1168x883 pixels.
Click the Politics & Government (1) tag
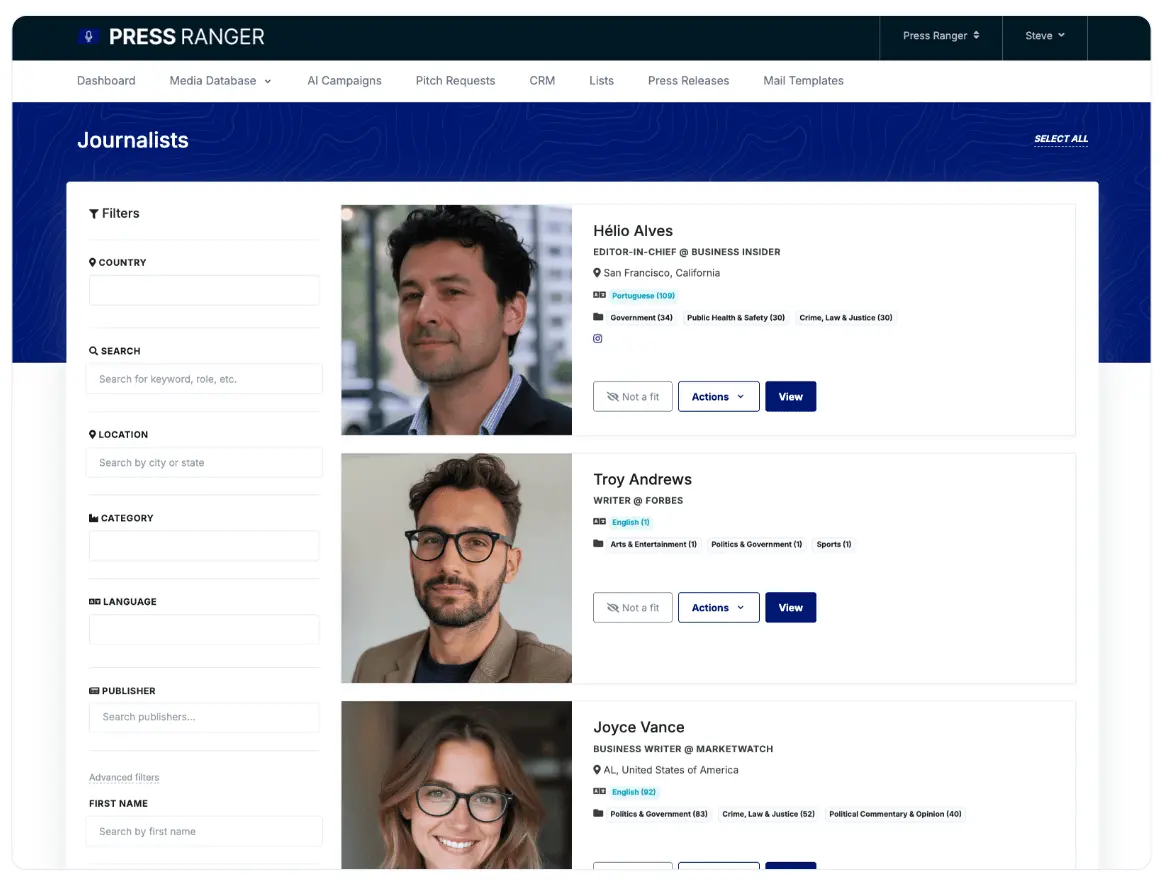pos(756,544)
